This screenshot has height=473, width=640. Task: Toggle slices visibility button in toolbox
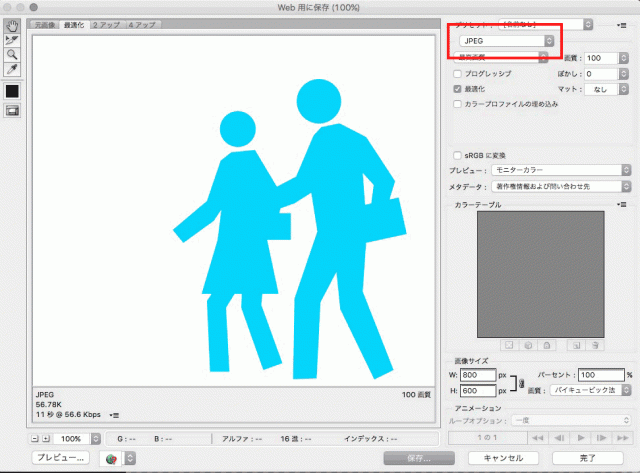click(x=12, y=110)
